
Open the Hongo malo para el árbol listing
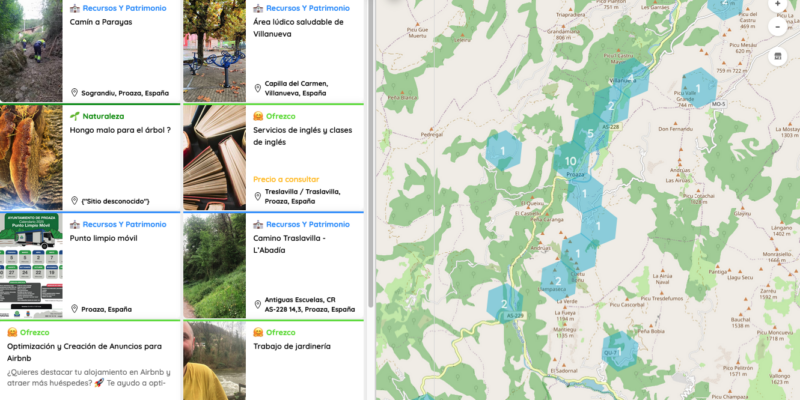click(120, 130)
